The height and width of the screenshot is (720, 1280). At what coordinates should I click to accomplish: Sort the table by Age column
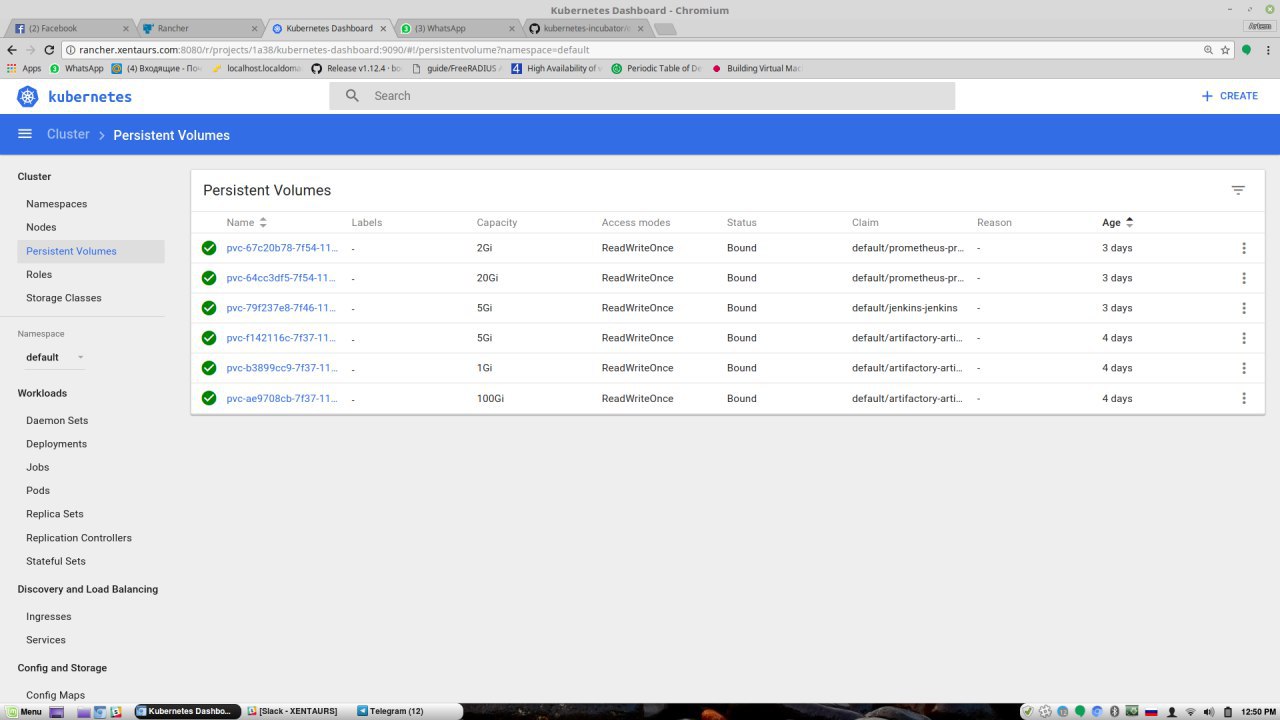[1117, 222]
